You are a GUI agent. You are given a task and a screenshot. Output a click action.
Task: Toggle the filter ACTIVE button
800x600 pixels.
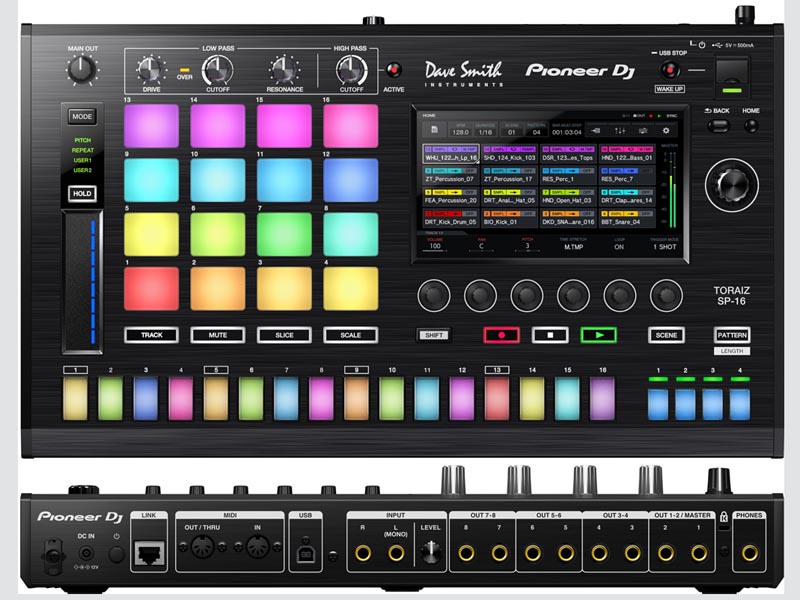[394, 71]
